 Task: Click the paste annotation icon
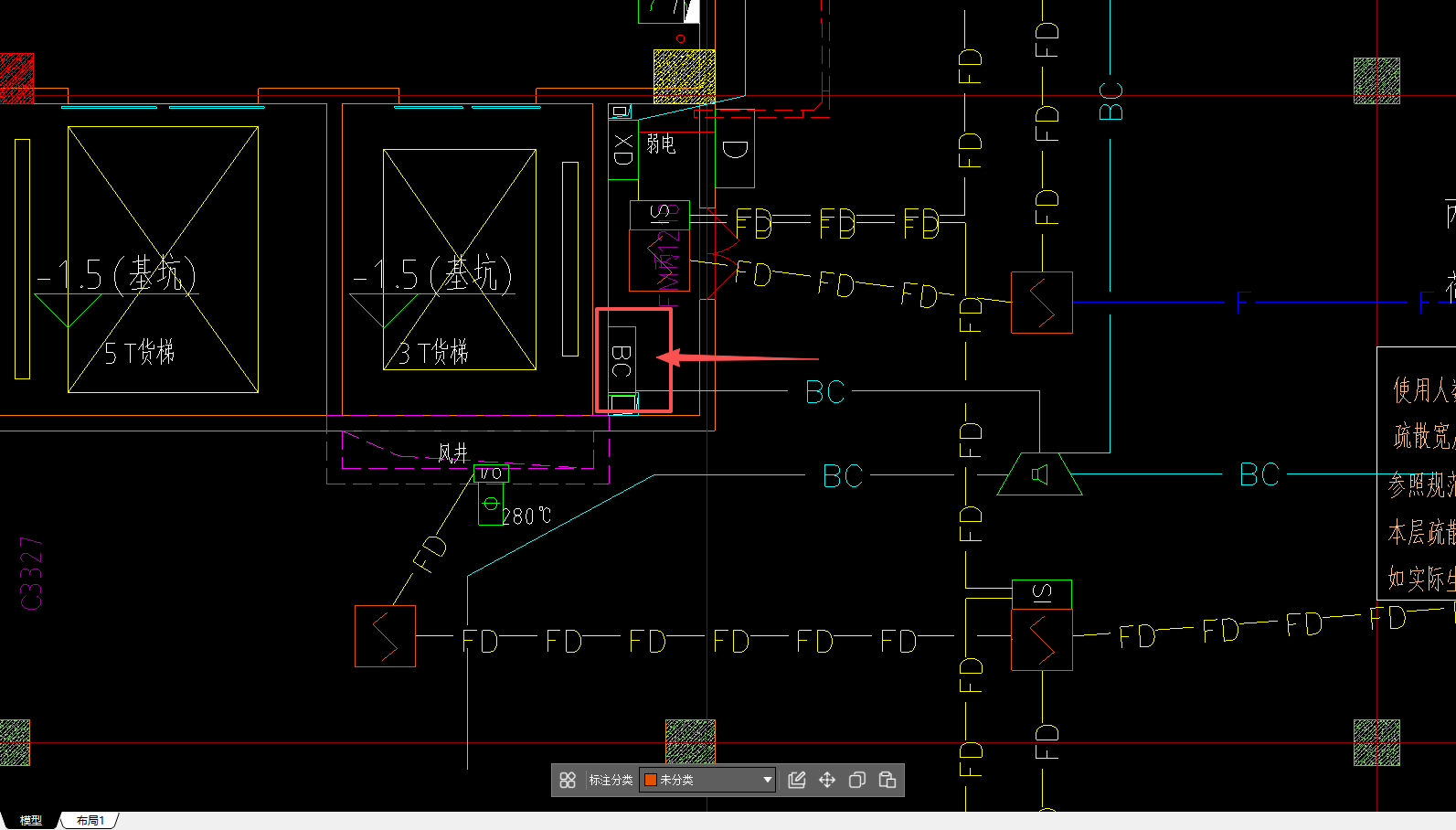click(887, 780)
